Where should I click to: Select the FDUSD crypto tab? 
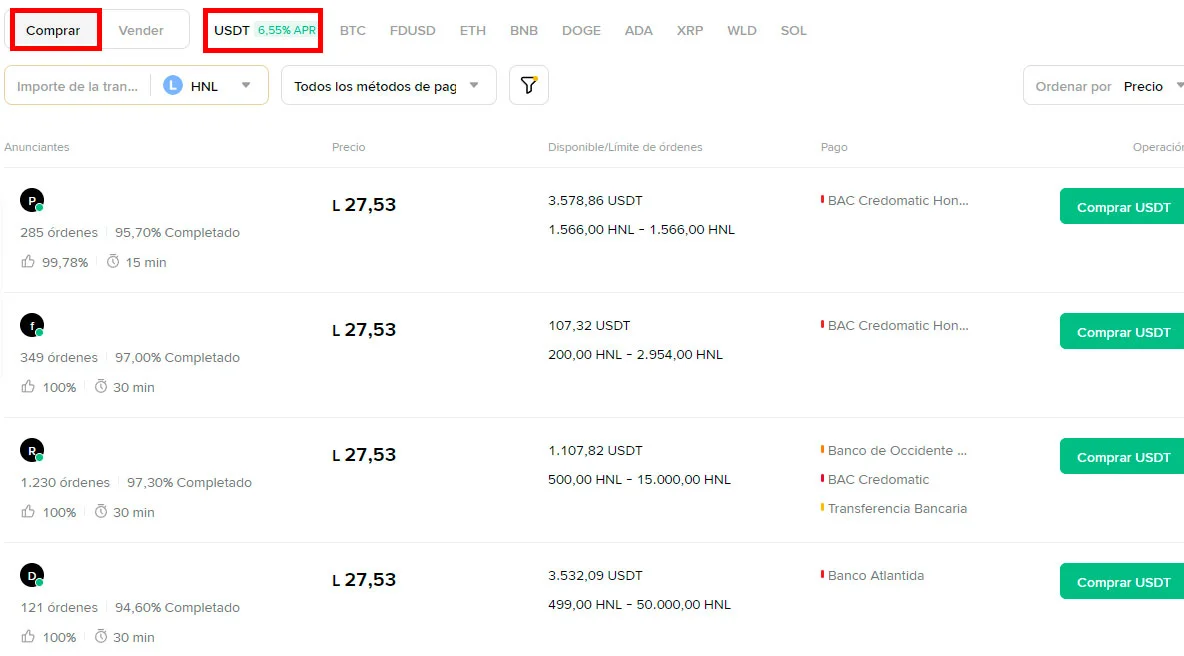pos(412,30)
